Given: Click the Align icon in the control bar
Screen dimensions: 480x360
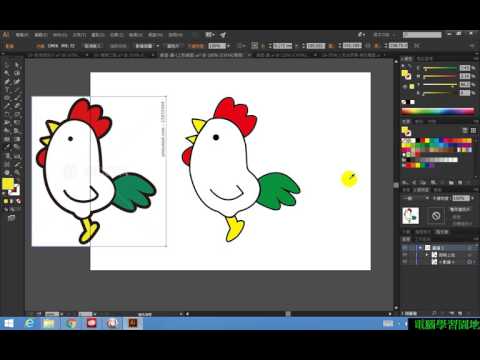Looking at the screenshot, I should (x=255, y=46).
